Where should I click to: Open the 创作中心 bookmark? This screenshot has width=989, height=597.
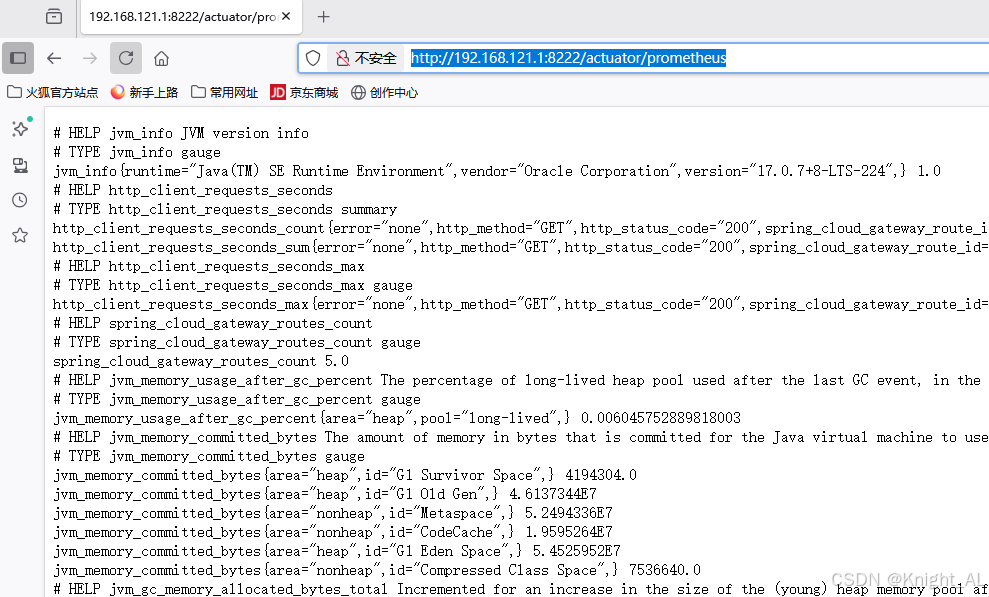385,93
